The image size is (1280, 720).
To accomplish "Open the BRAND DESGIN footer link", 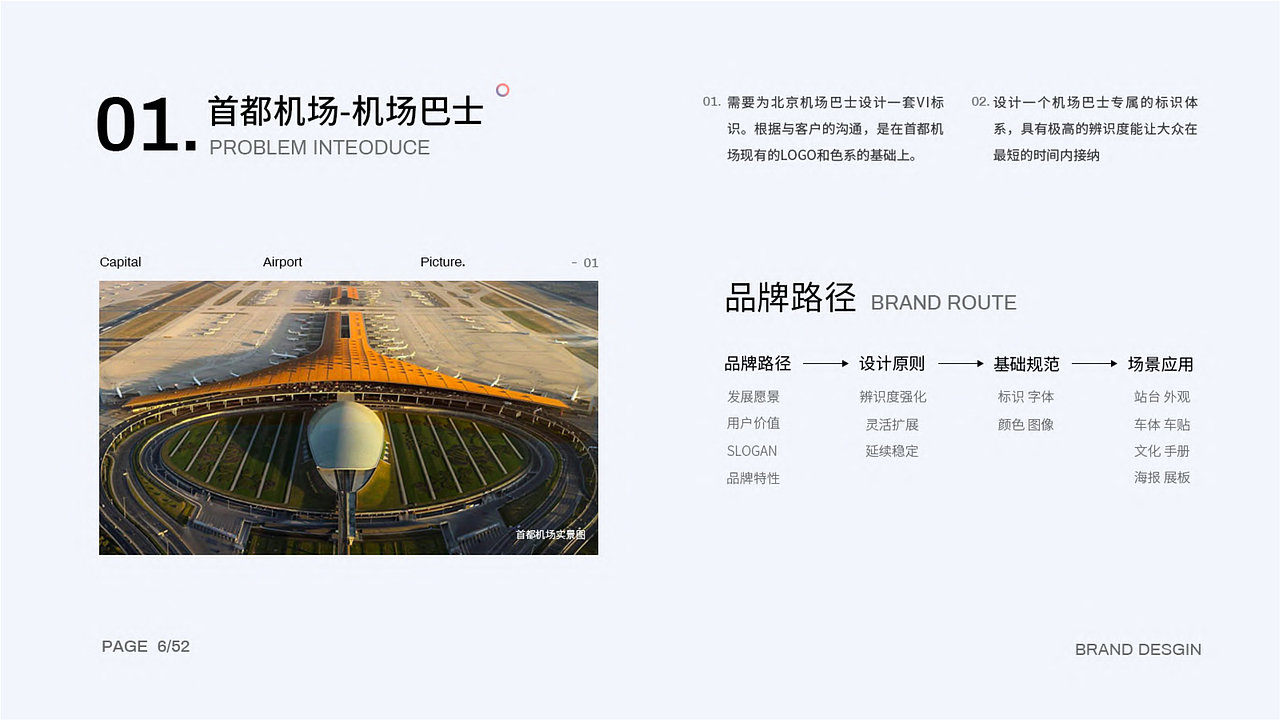I will point(1138,649).
